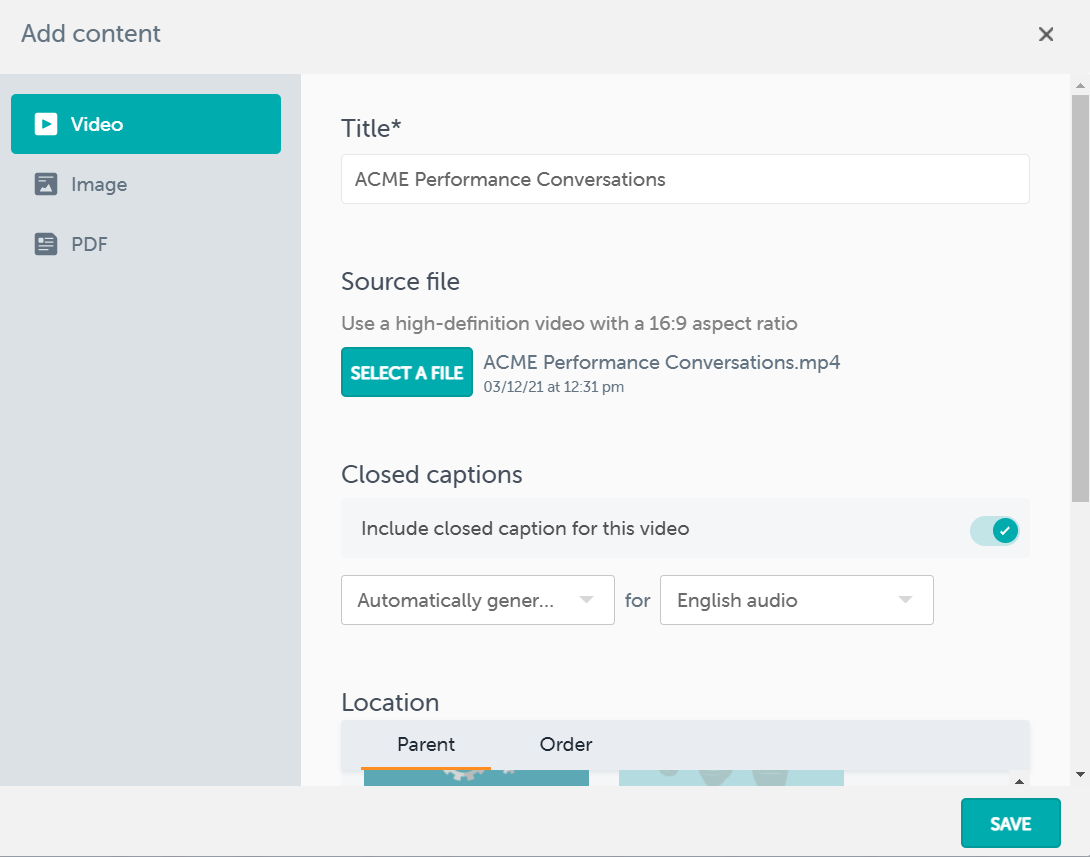Close the Add content dialog
Viewport: 1090px width, 857px height.
click(1046, 34)
